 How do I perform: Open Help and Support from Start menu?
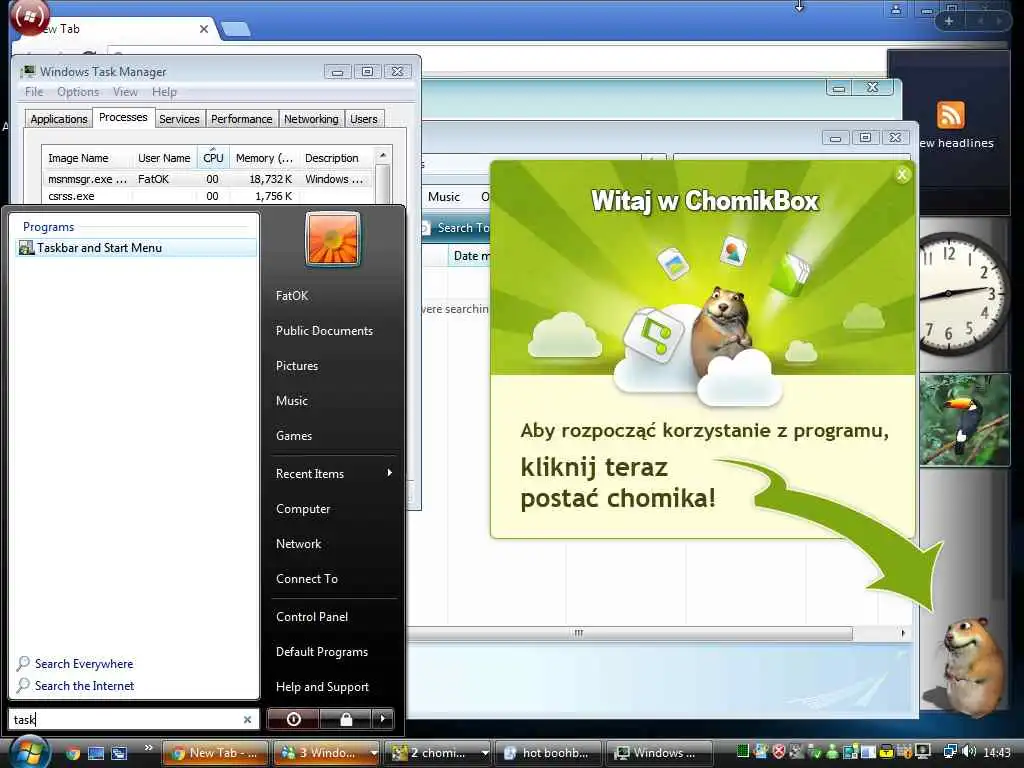(x=323, y=687)
